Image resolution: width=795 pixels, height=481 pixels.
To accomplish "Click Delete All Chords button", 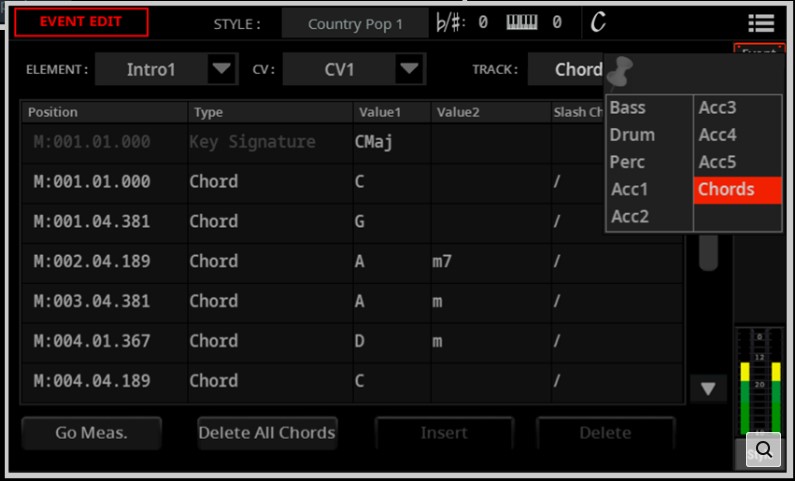I will point(267,433).
